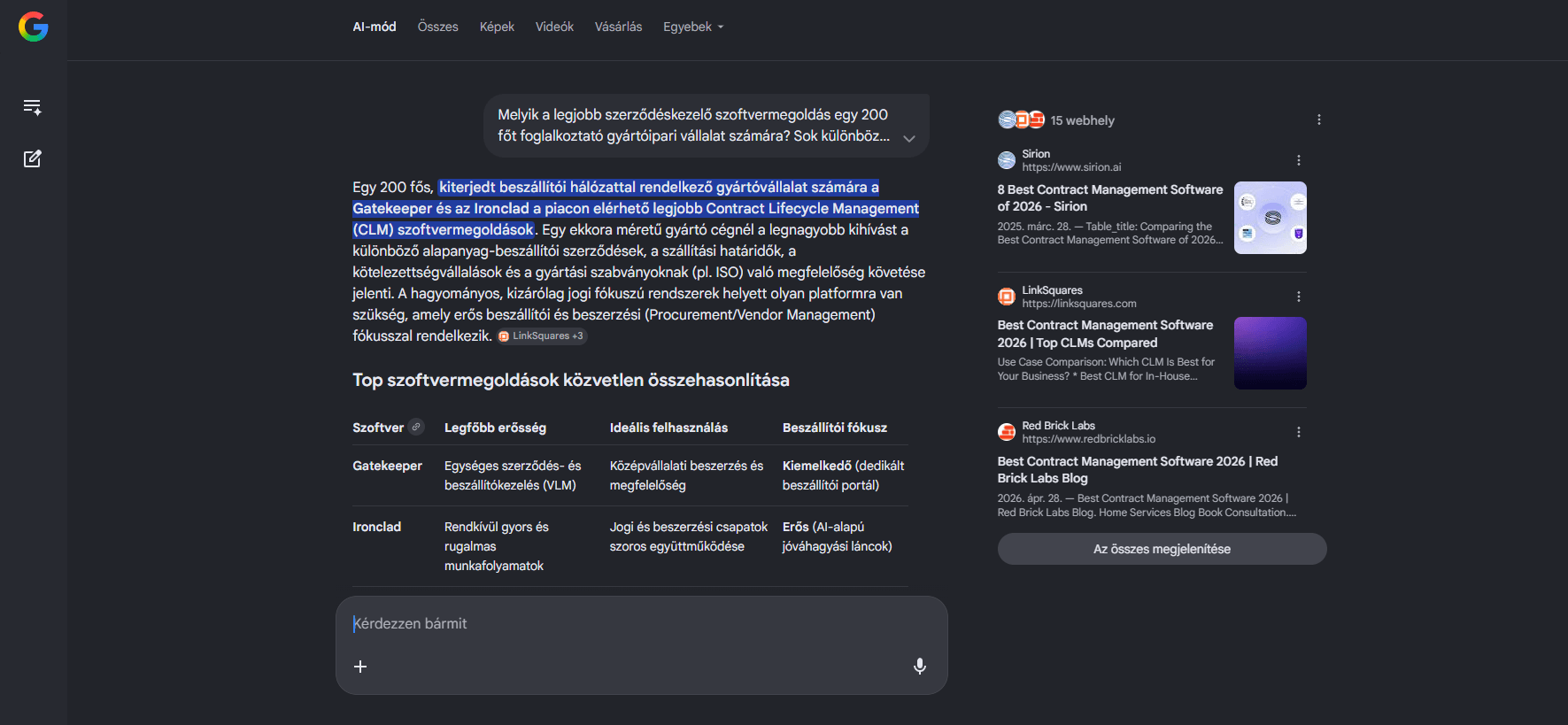Switch to the Képek tab
This screenshot has height=725, width=1568.
click(497, 27)
